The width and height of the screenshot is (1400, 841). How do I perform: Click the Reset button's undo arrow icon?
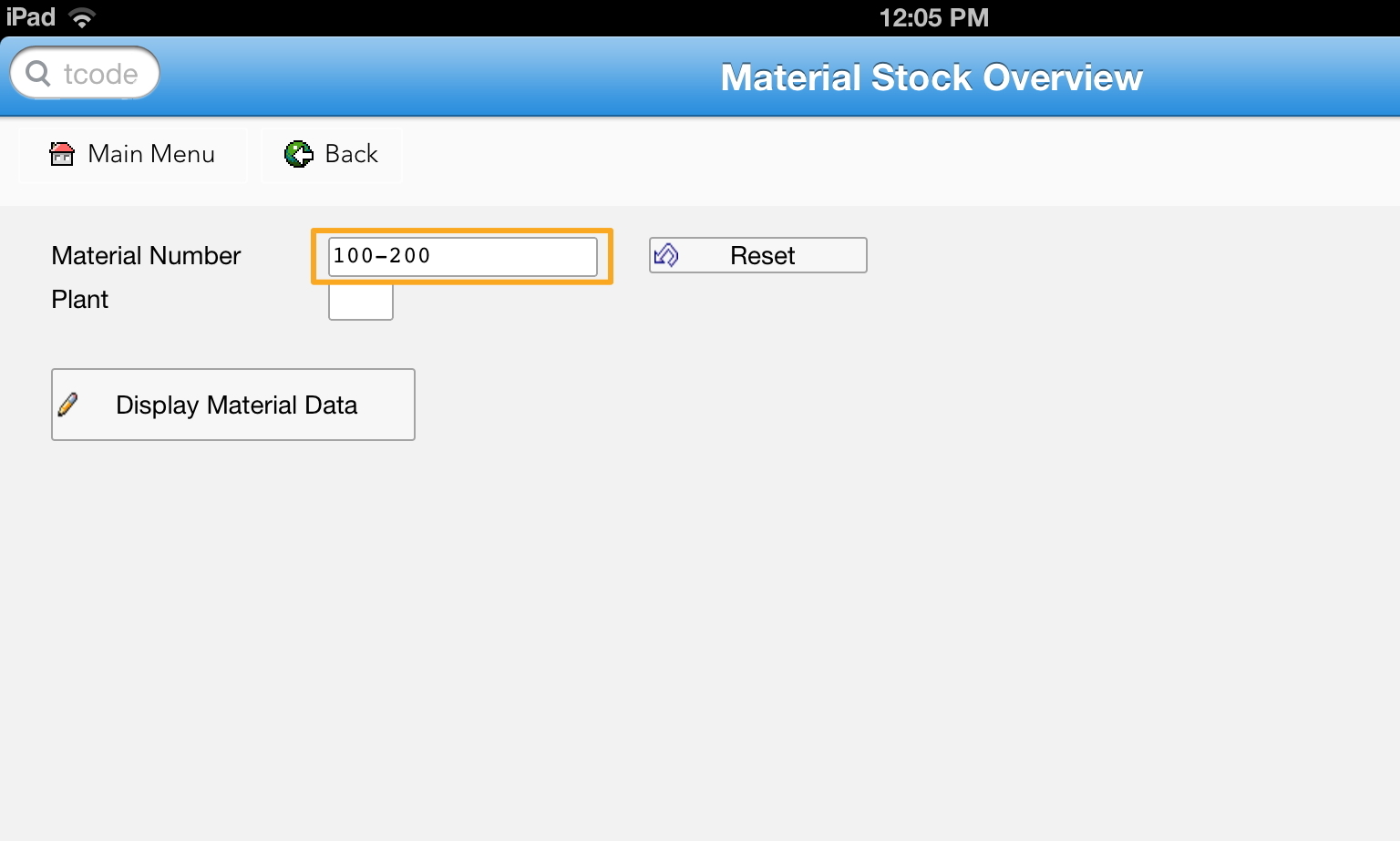tap(666, 255)
